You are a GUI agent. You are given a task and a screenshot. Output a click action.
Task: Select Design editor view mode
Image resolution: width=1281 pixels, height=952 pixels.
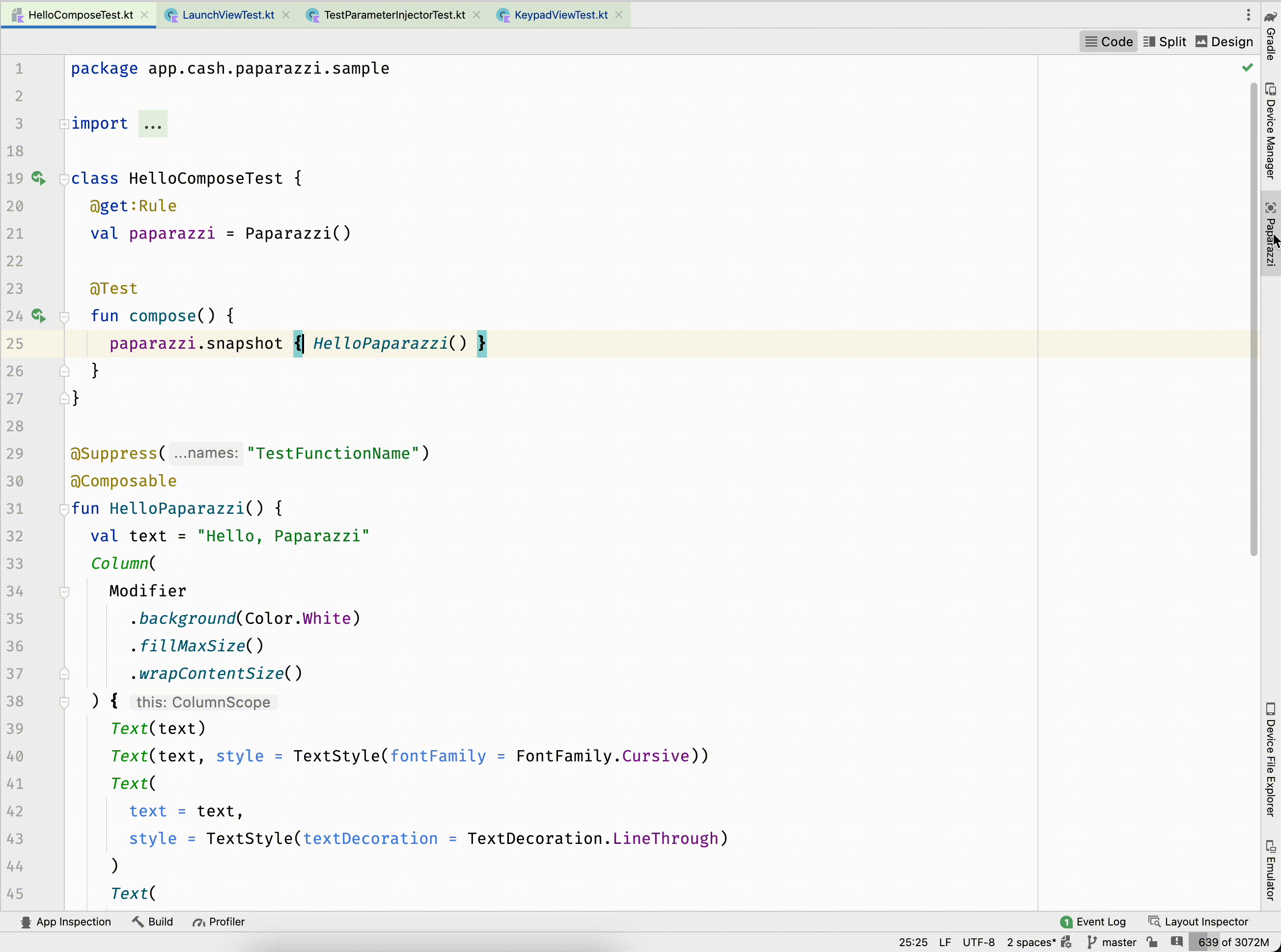click(x=1225, y=41)
